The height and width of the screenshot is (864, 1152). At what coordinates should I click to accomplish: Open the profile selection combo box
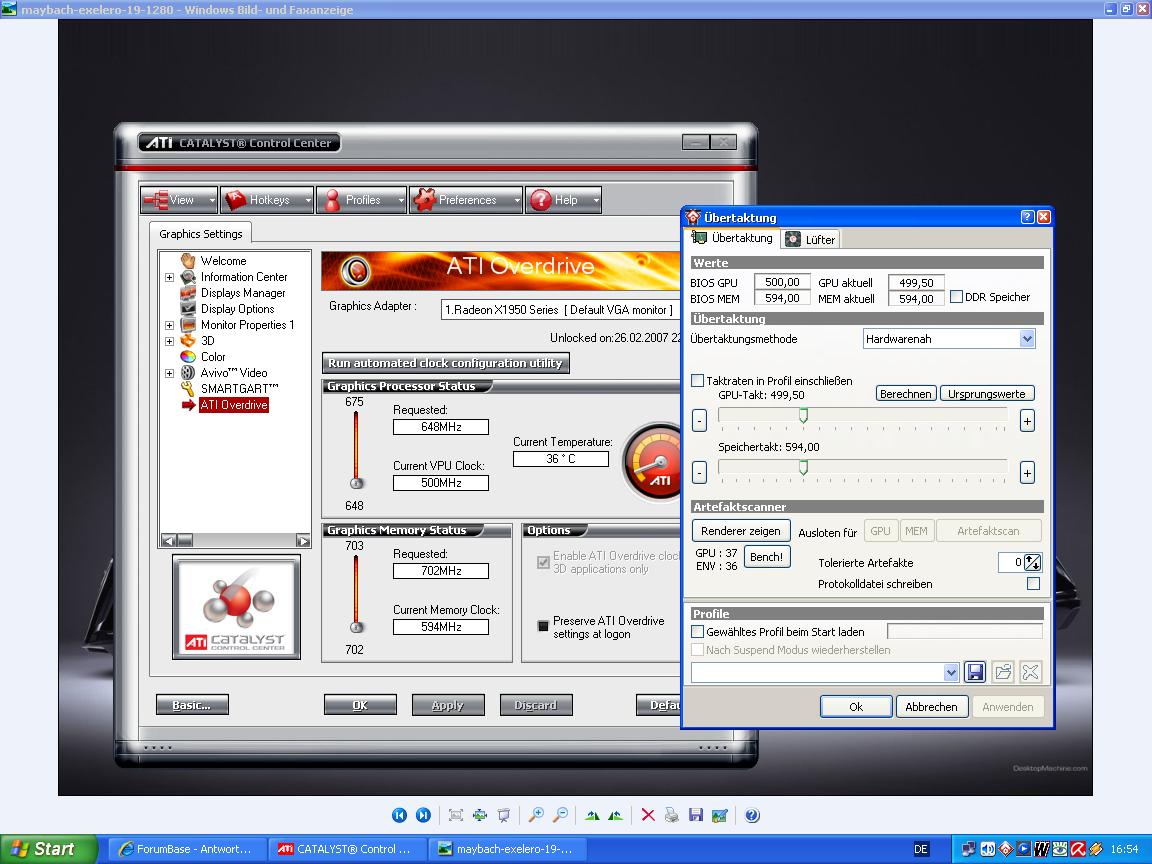pyautogui.click(x=825, y=672)
